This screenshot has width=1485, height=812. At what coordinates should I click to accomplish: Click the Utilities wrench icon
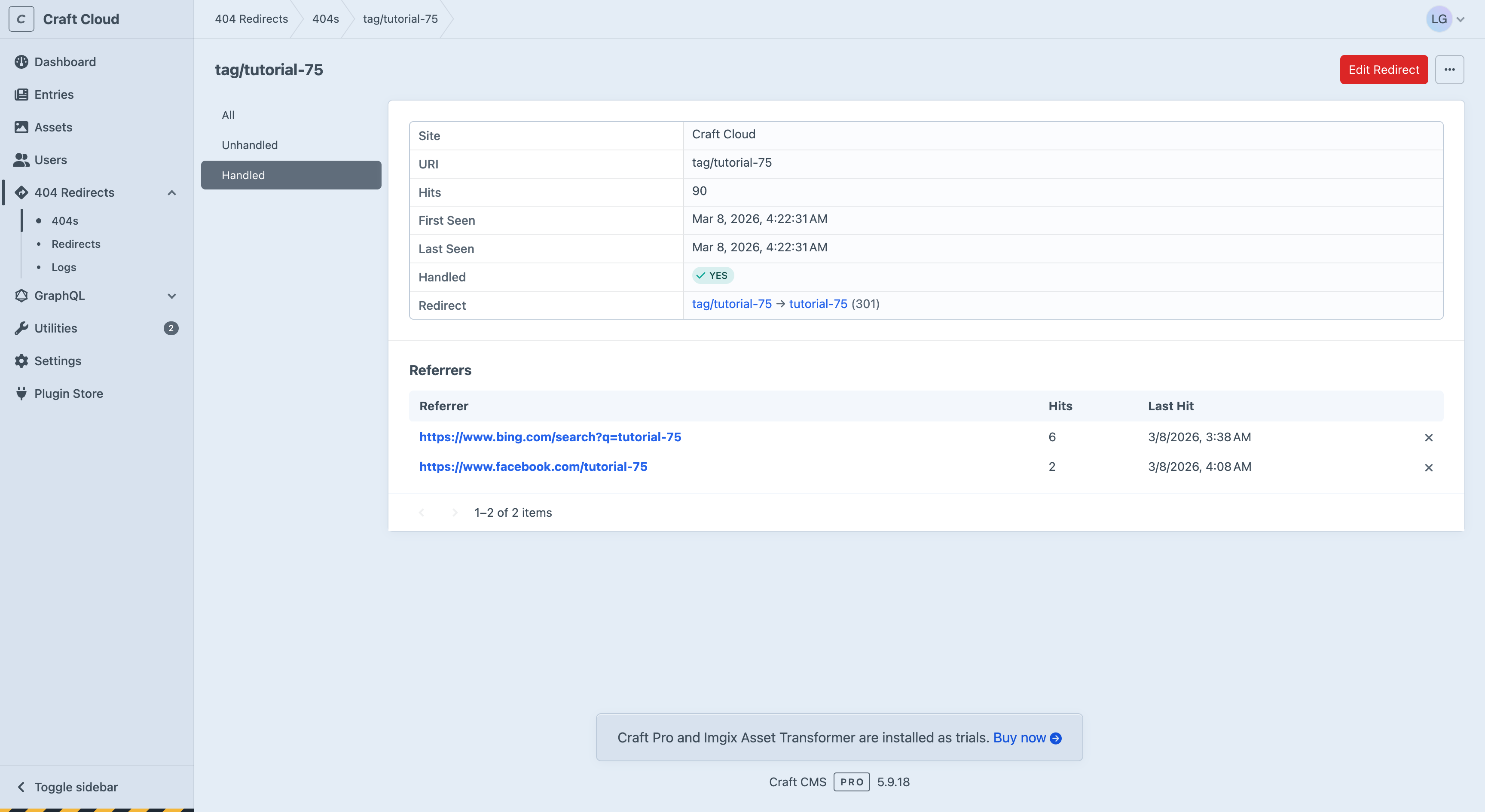tap(21, 329)
